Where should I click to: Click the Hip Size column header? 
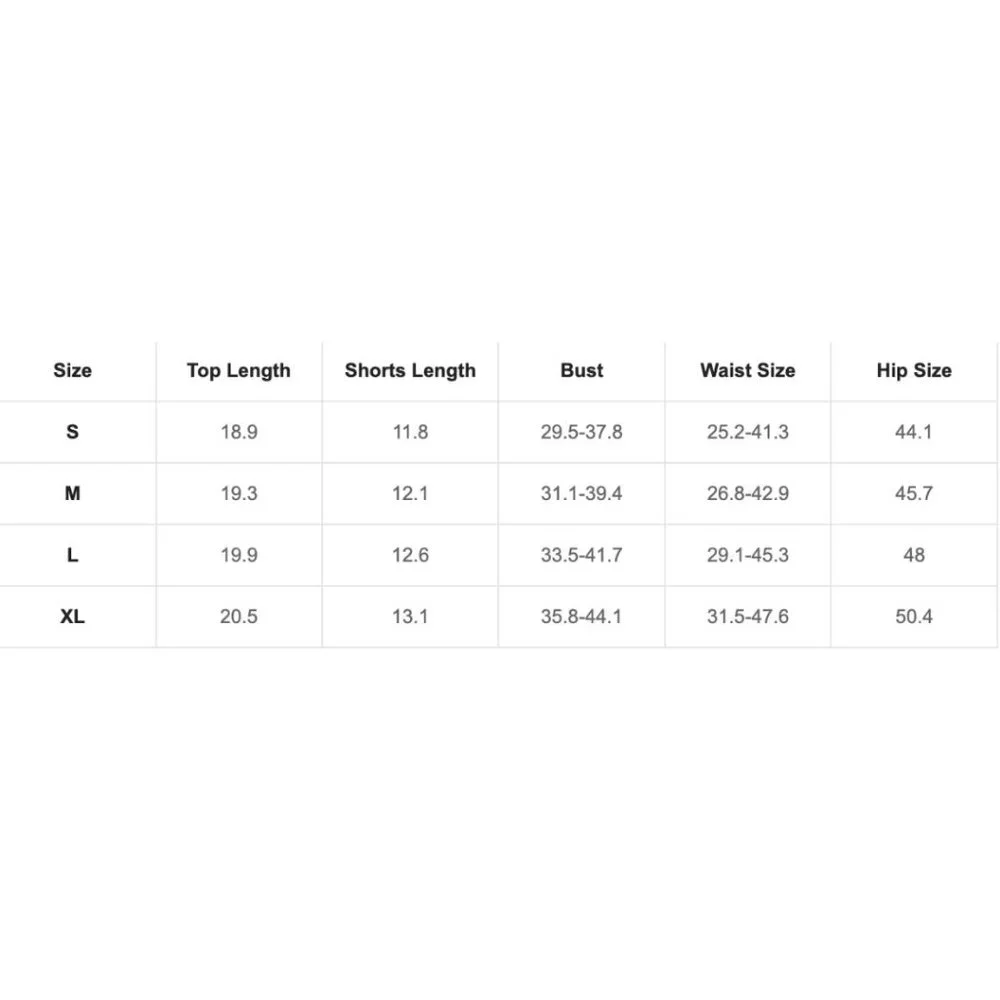[914, 371]
